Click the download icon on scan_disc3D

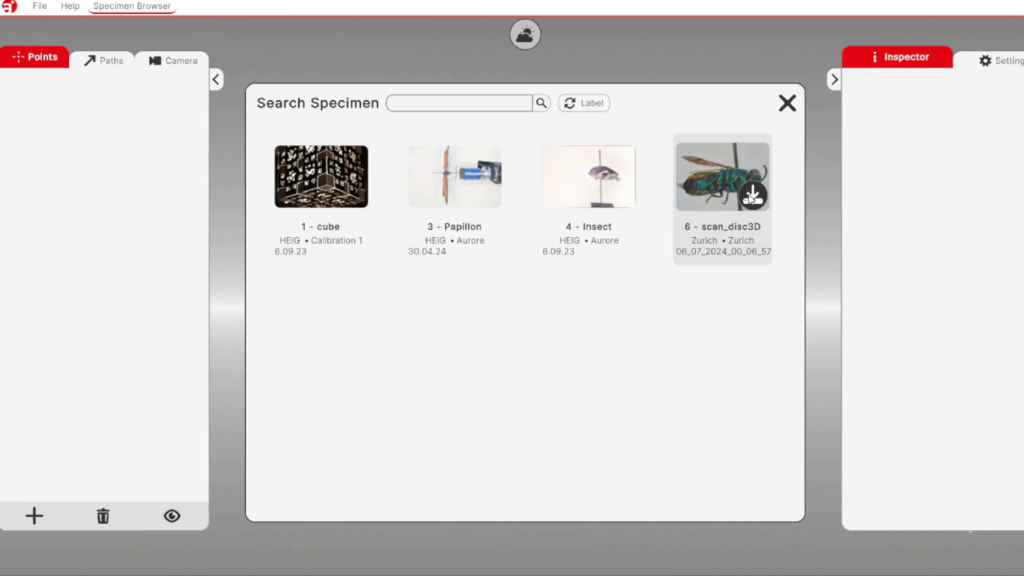(x=753, y=195)
